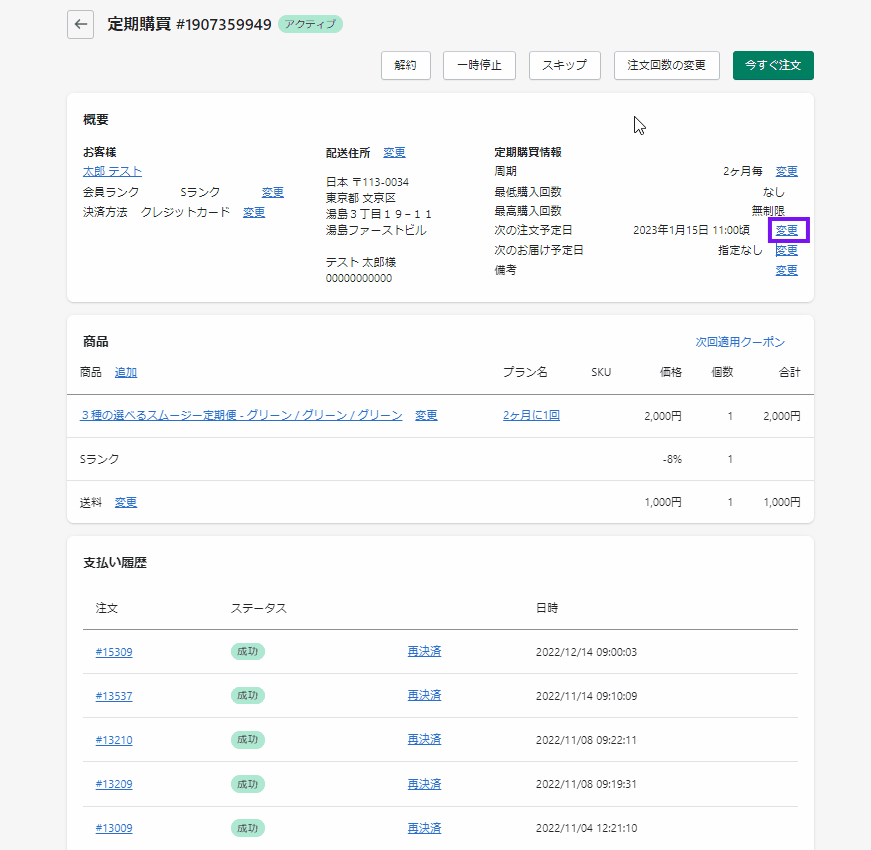Click the back arrow icon

pyautogui.click(x=81, y=24)
